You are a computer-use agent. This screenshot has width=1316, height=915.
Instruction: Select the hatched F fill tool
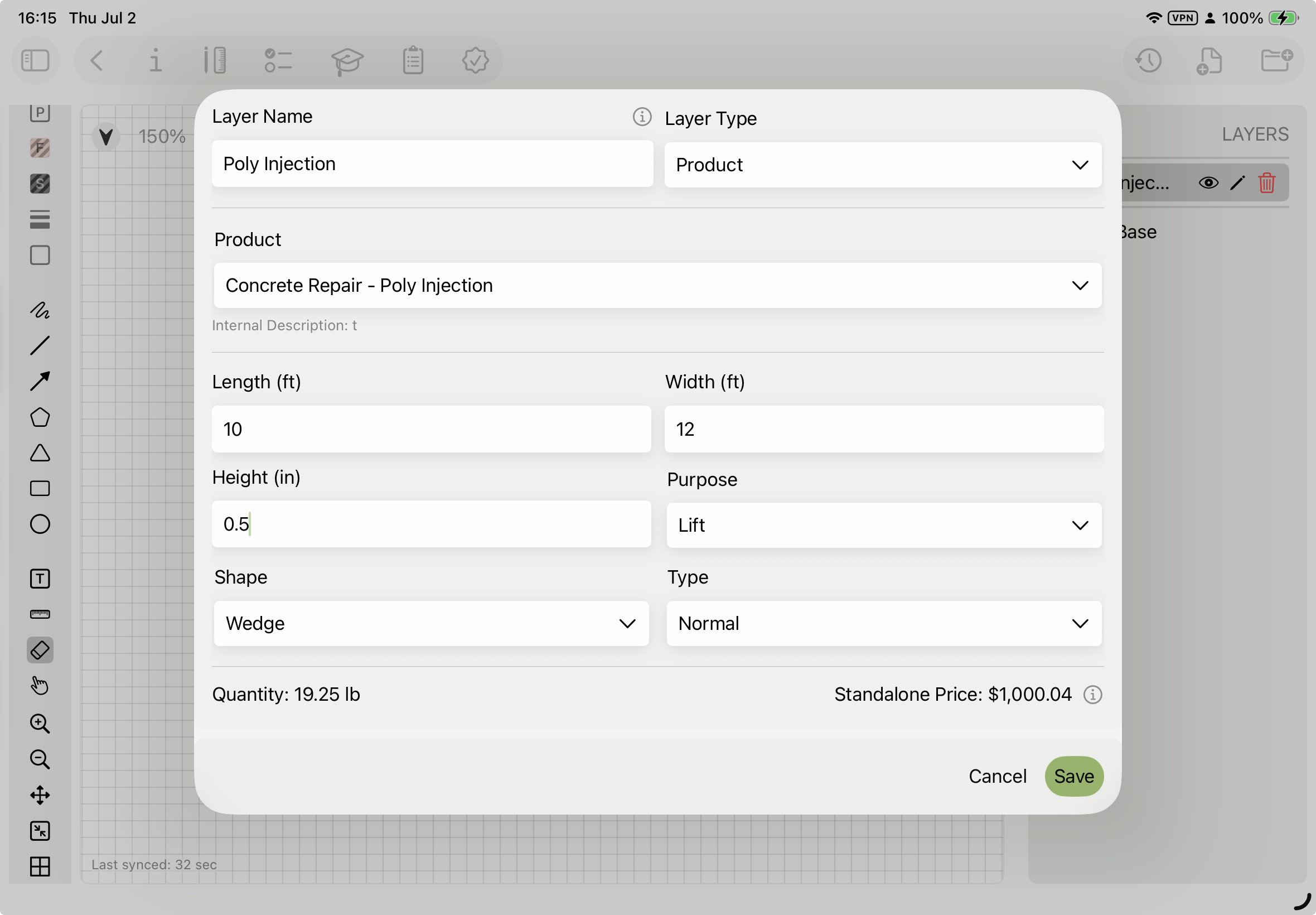pos(40,148)
